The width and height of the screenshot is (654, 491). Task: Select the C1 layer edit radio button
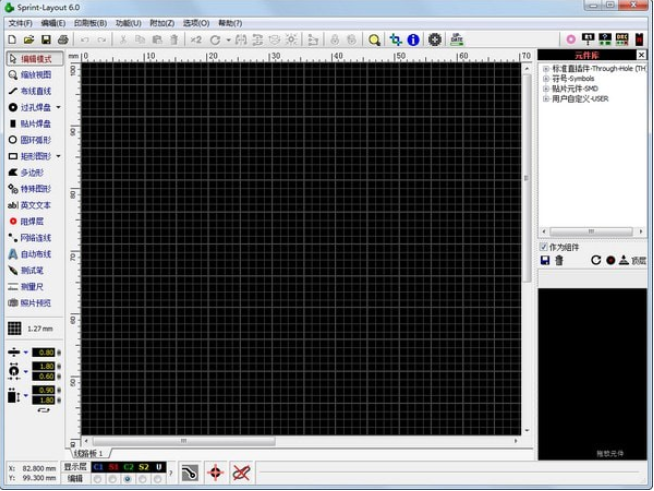[x=97, y=480]
